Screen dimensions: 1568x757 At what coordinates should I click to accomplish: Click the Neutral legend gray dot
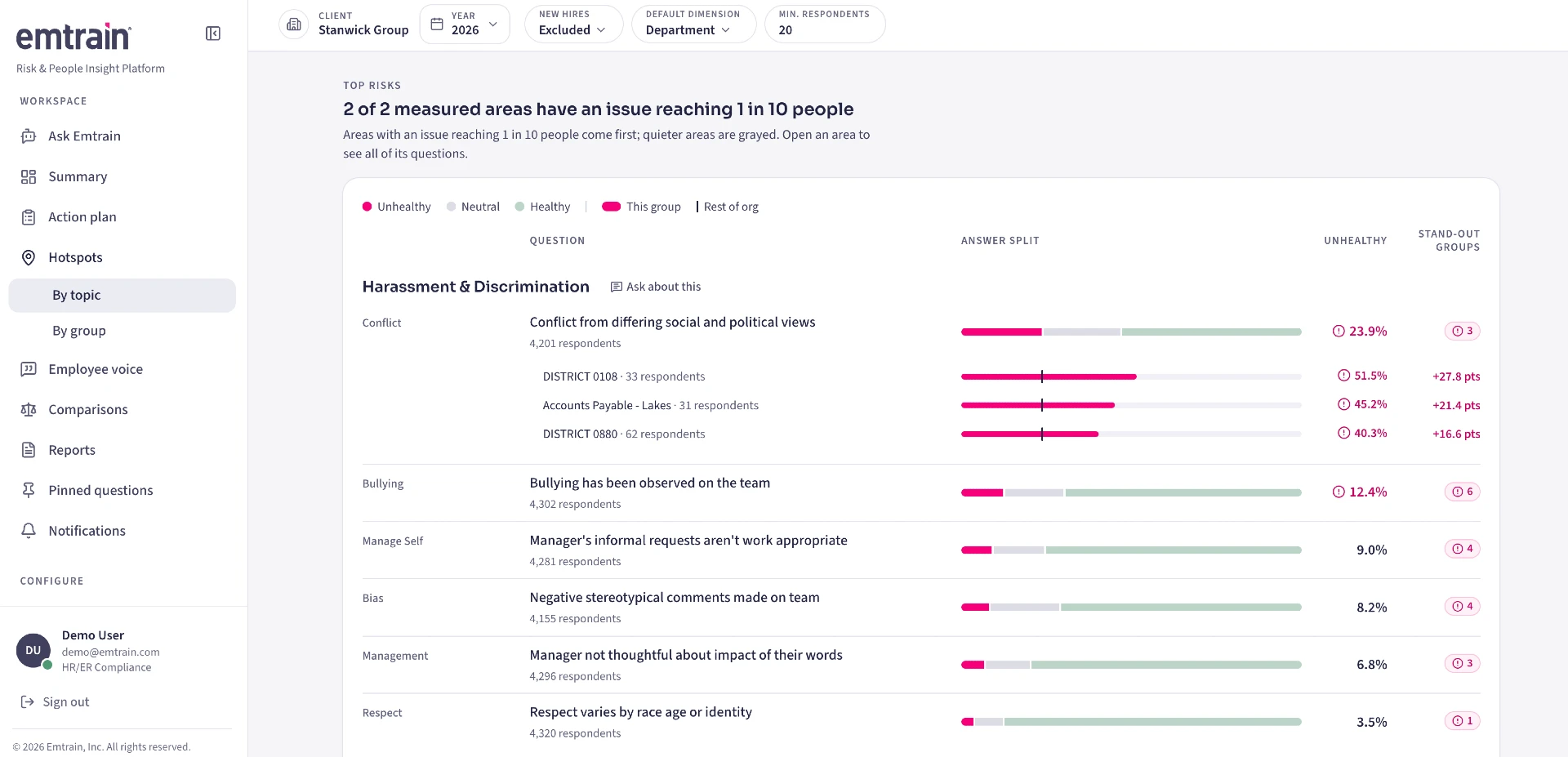tap(451, 207)
